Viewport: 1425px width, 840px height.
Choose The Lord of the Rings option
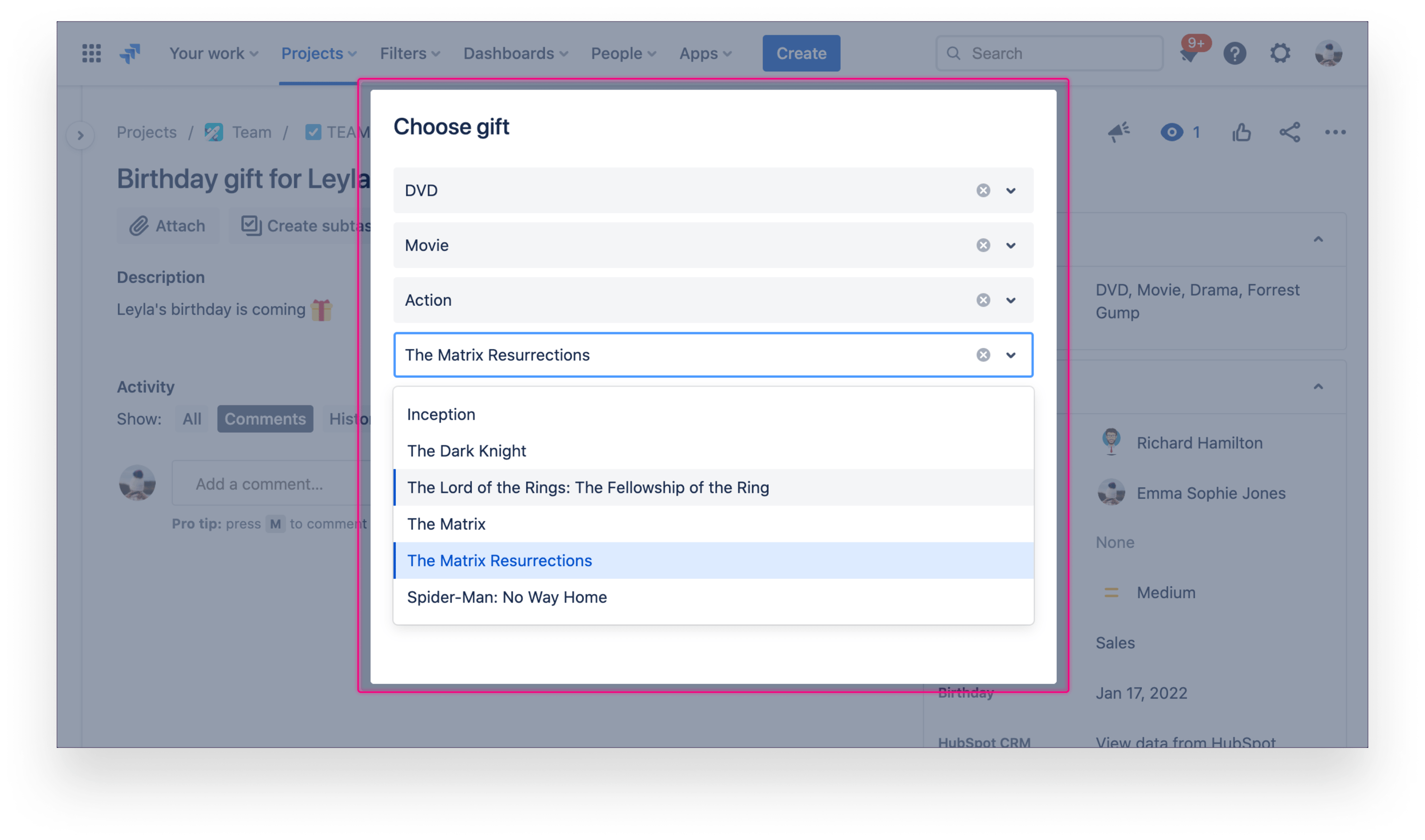pyautogui.click(x=713, y=487)
